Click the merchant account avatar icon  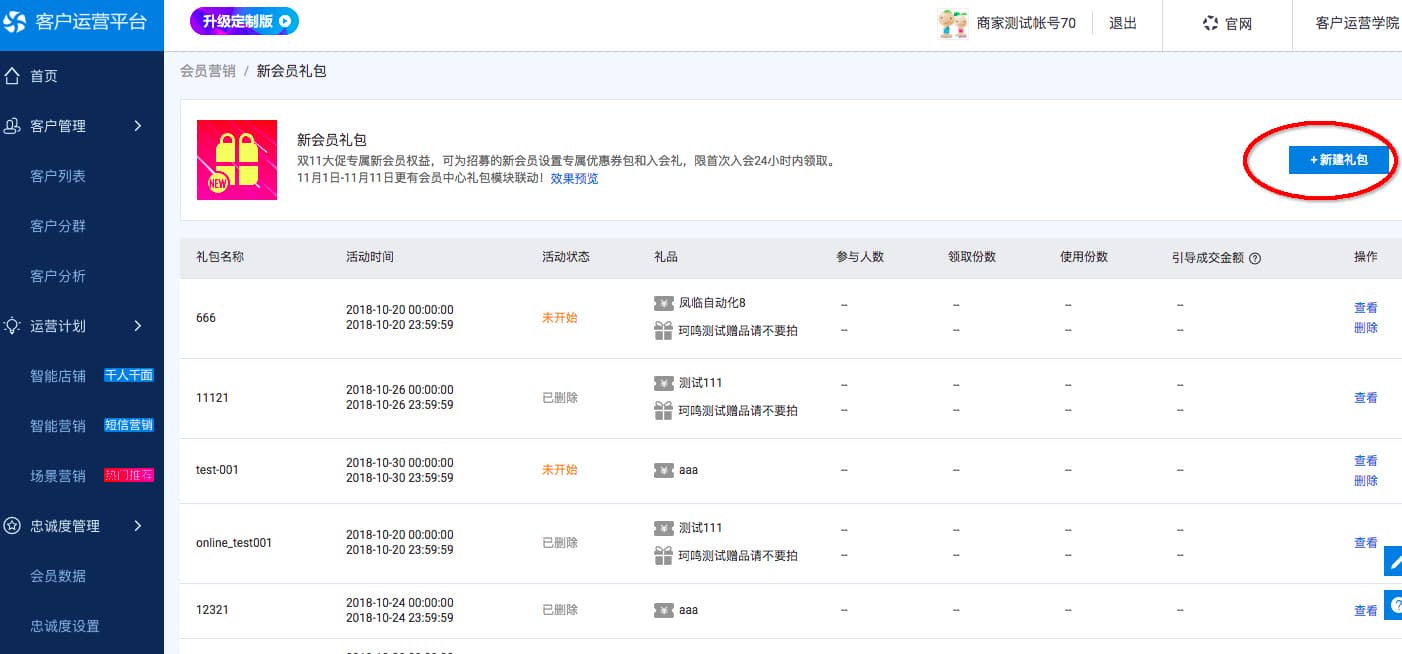[953, 23]
